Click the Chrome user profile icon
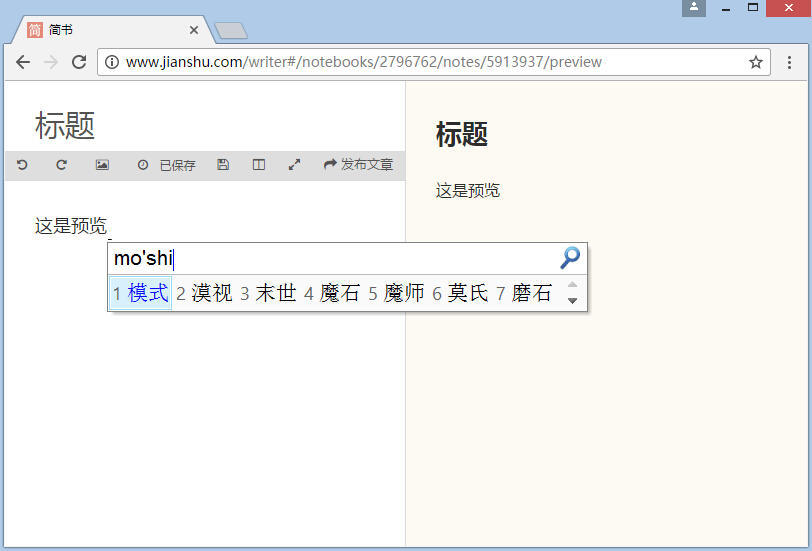The height and width of the screenshot is (551, 812). click(694, 8)
